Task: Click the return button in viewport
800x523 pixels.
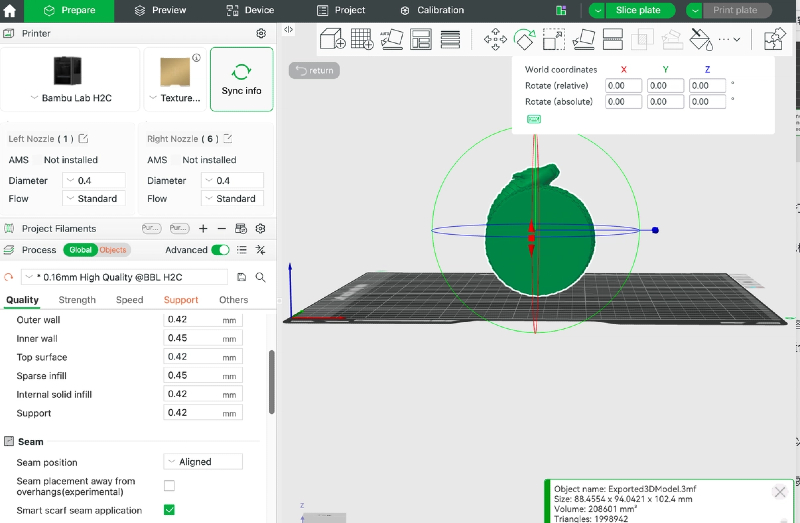Action: [314, 70]
